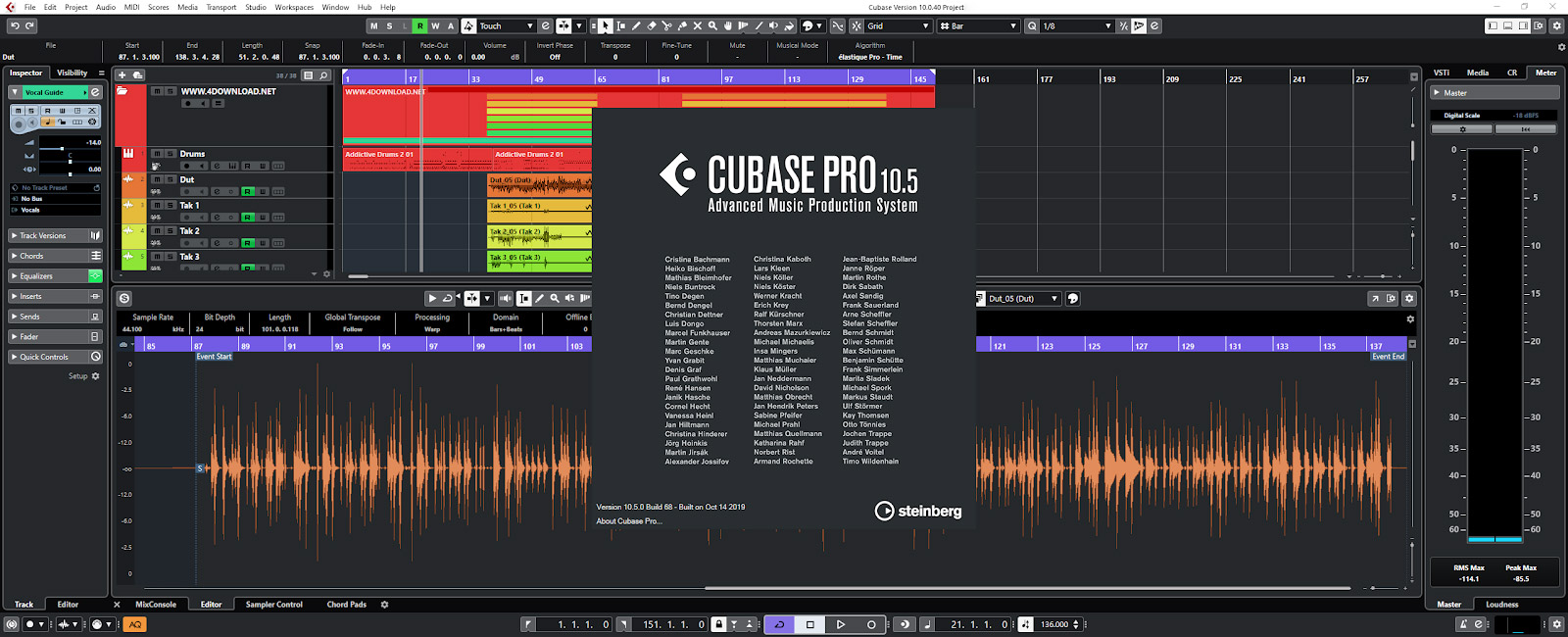Mute the Tak 2 track
Image resolution: width=1568 pixels, height=637 pixels.
[x=156, y=230]
